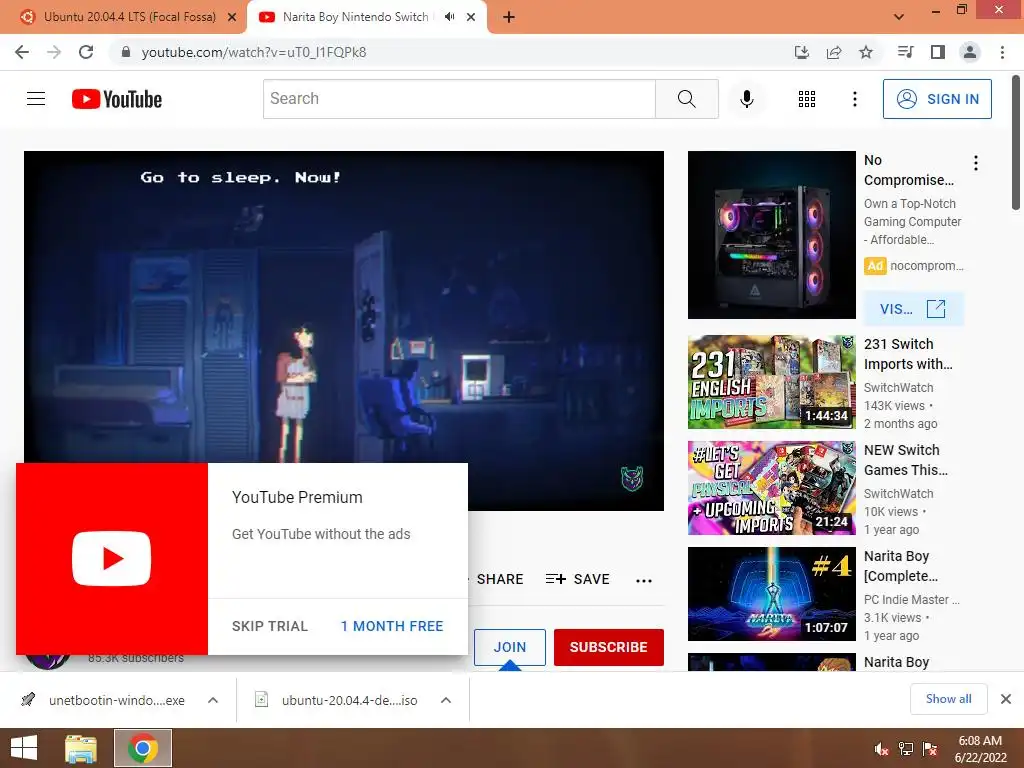1024x768 pixels.
Task: Click the muted volume tray icon
Action: click(881, 749)
